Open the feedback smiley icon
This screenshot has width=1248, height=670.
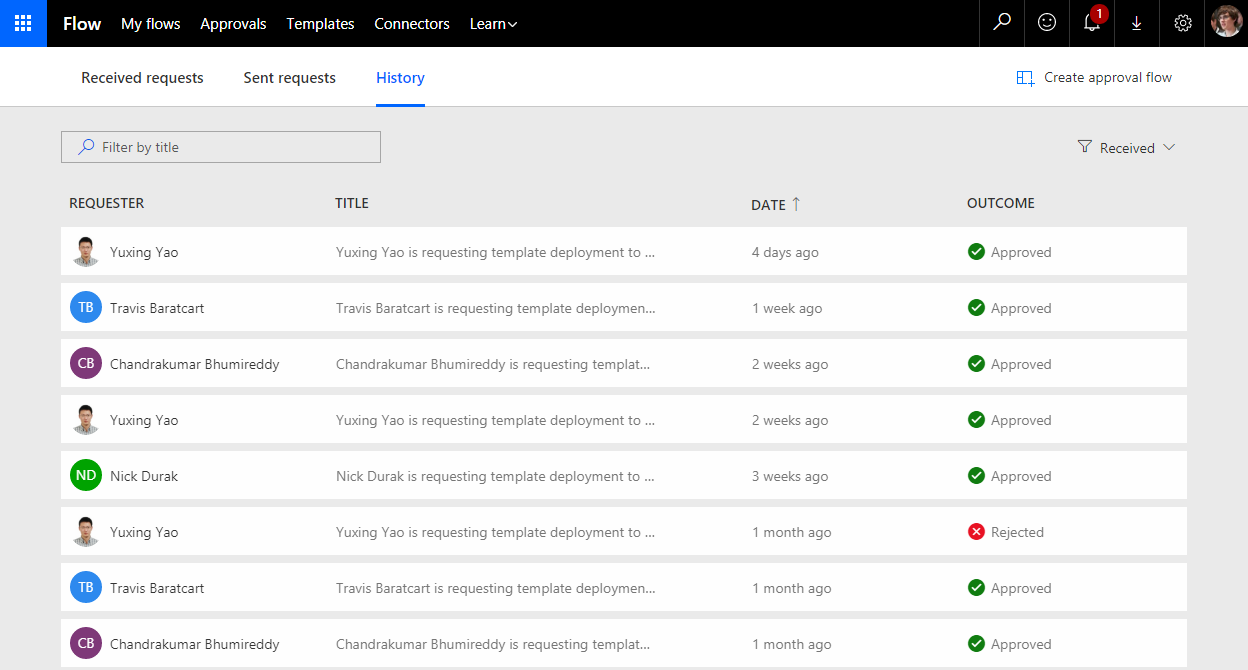[1047, 23]
